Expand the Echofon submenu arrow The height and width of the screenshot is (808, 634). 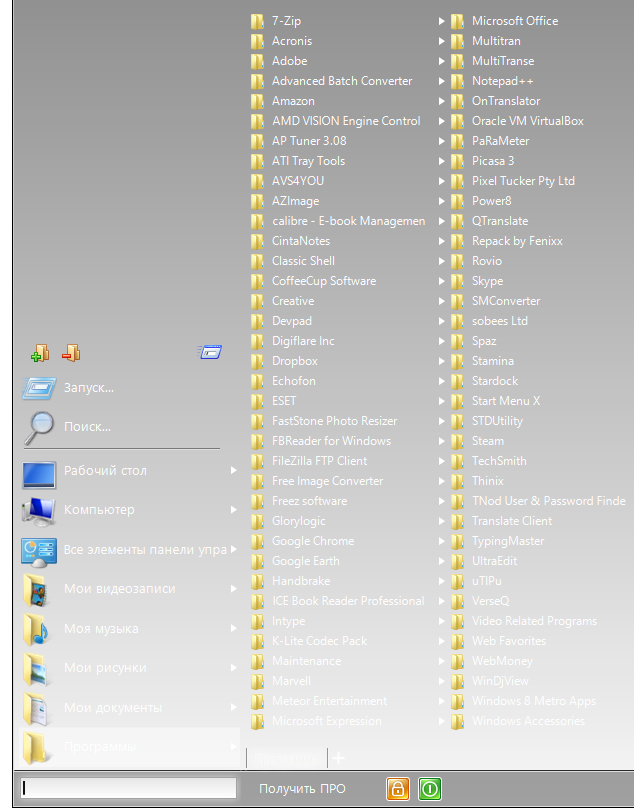click(x=441, y=381)
